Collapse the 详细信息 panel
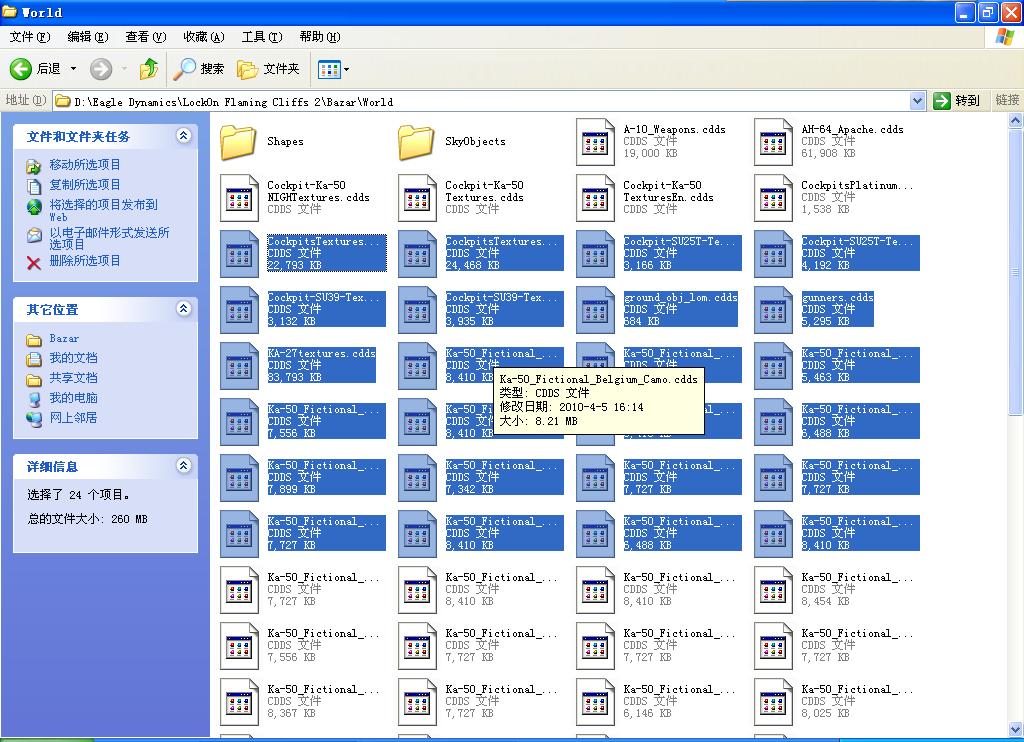 [x=184, y=465]
